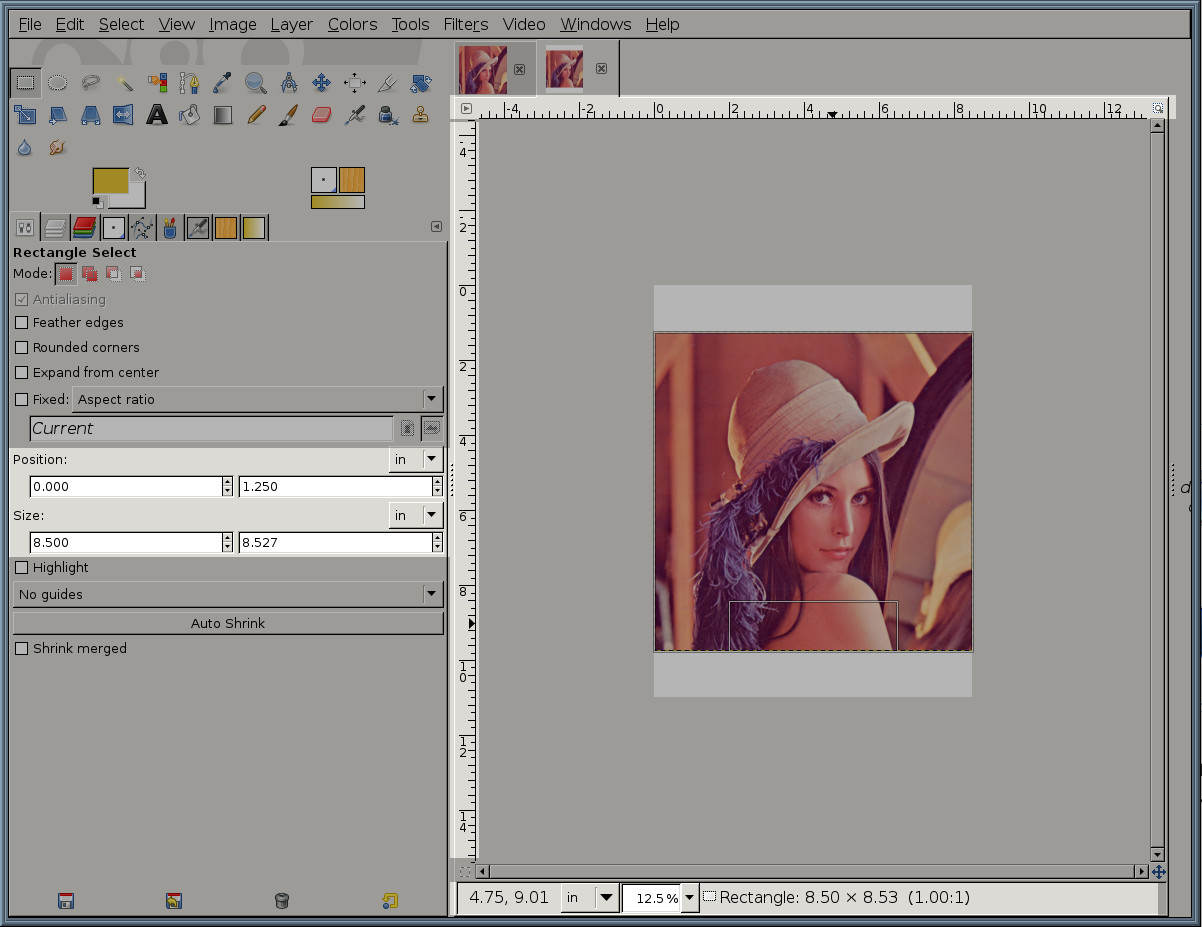The image size is (1202, 927).
Task: Select the Alignment tool
Action: click(355, 82)
